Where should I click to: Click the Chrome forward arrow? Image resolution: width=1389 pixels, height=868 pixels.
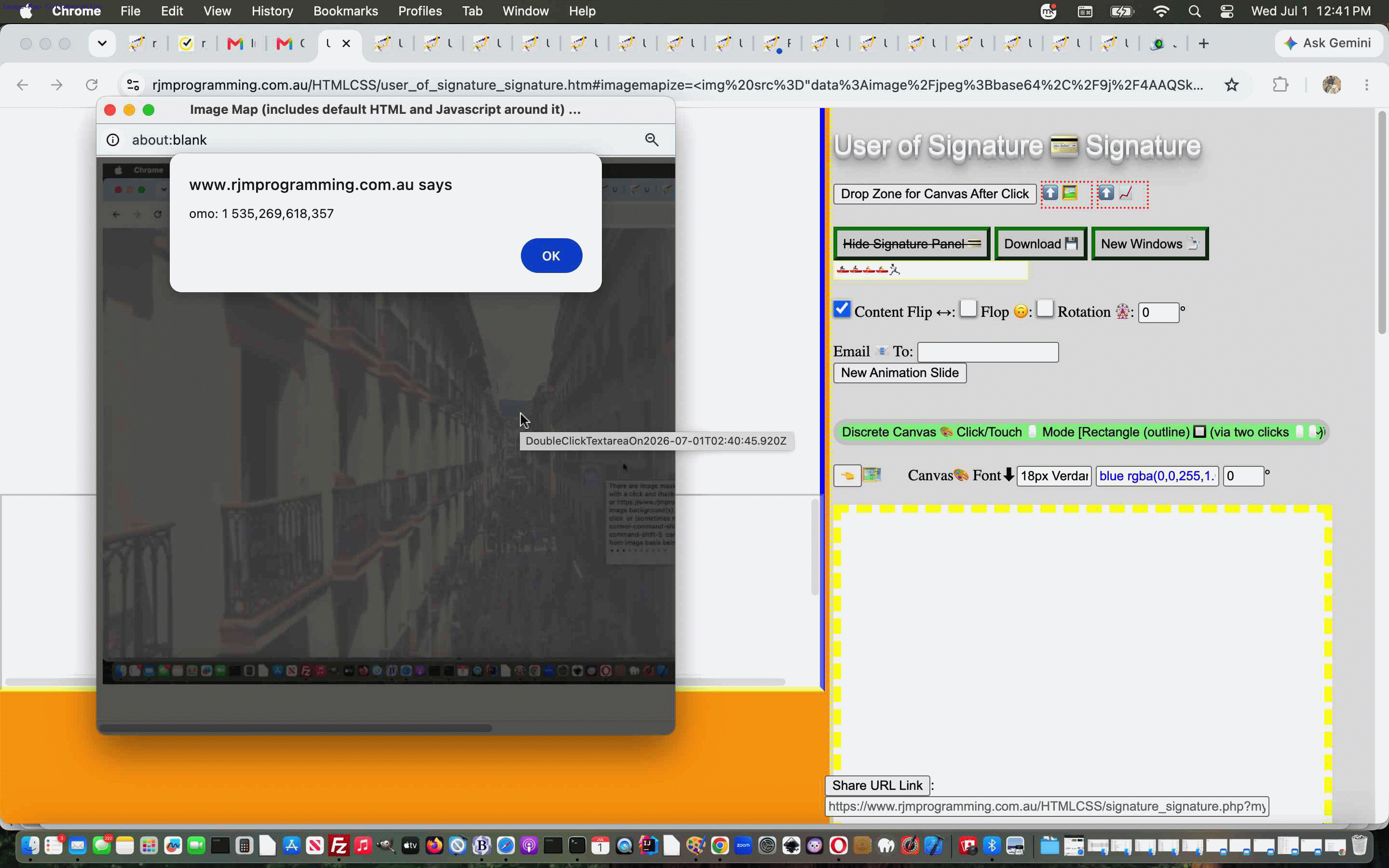click(x=57, y=85)
